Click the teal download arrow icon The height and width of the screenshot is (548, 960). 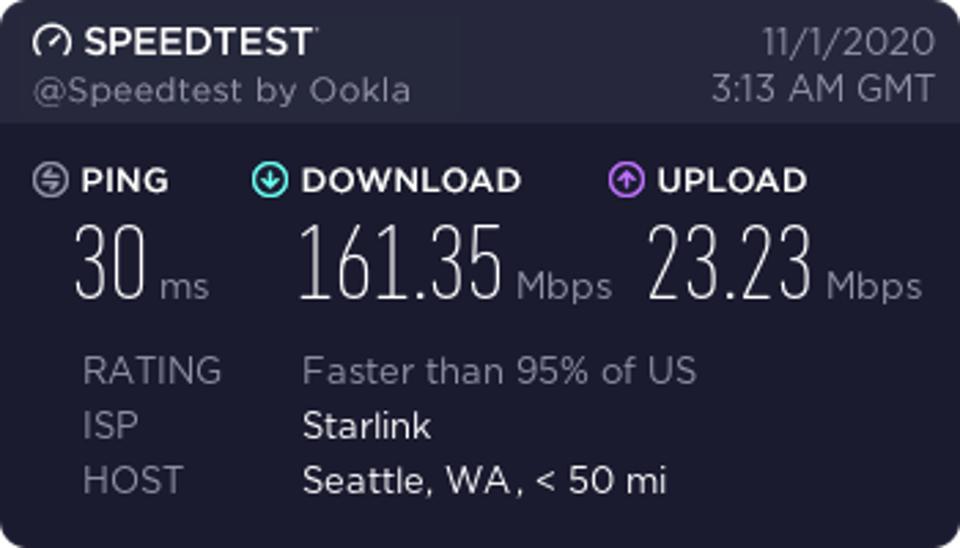coord(269,180)
